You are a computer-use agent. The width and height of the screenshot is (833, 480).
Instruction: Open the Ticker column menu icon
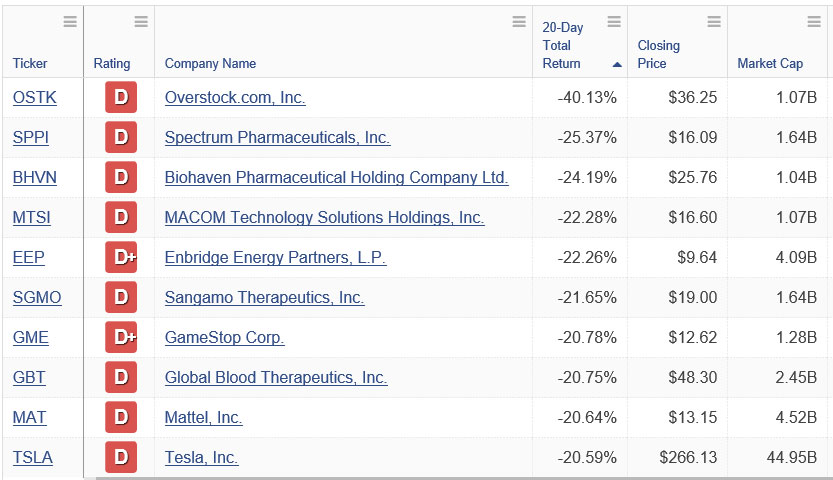click(70, 22)
